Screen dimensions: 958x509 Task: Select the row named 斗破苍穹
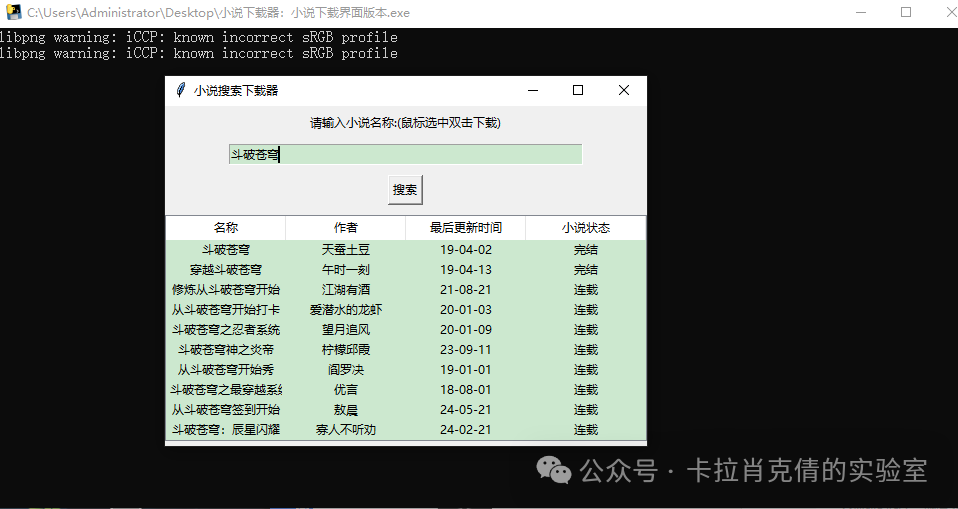point(406,250)
